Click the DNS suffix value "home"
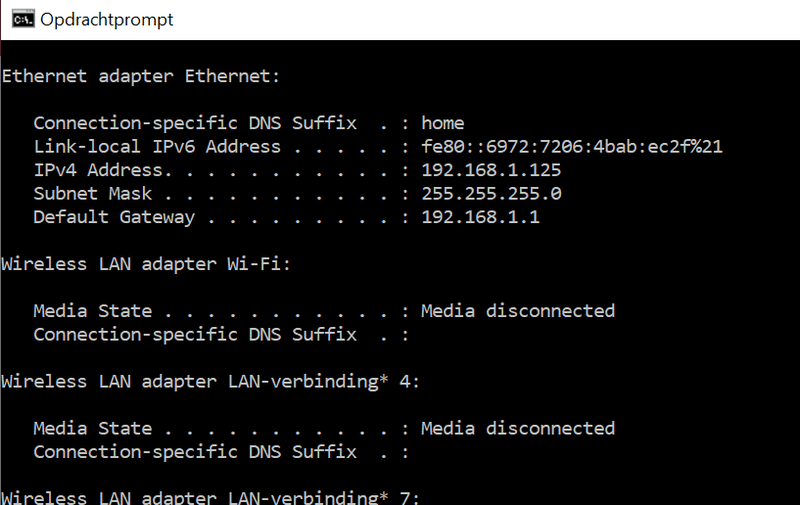800x505 pixels. pos(443,123)
